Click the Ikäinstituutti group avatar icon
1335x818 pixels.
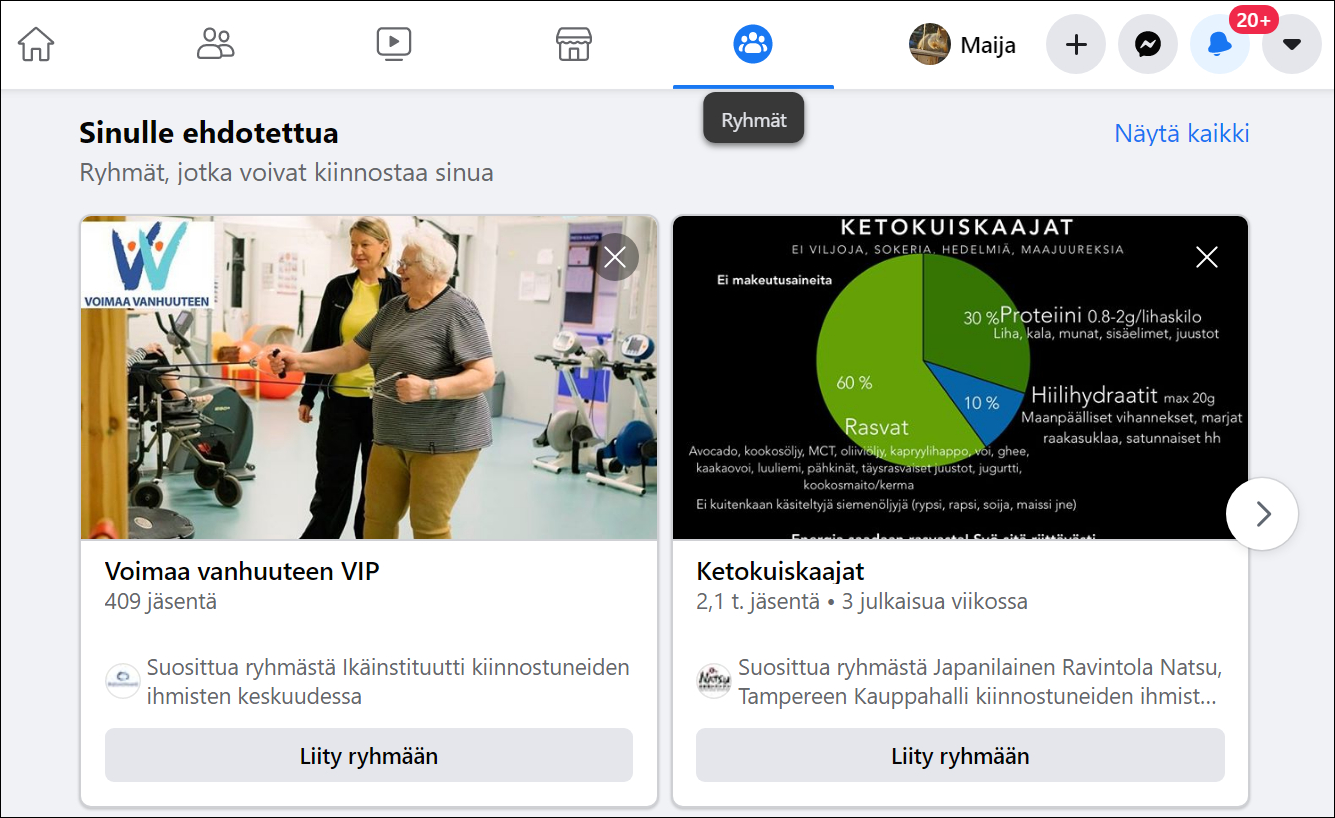tap(123, 681)
